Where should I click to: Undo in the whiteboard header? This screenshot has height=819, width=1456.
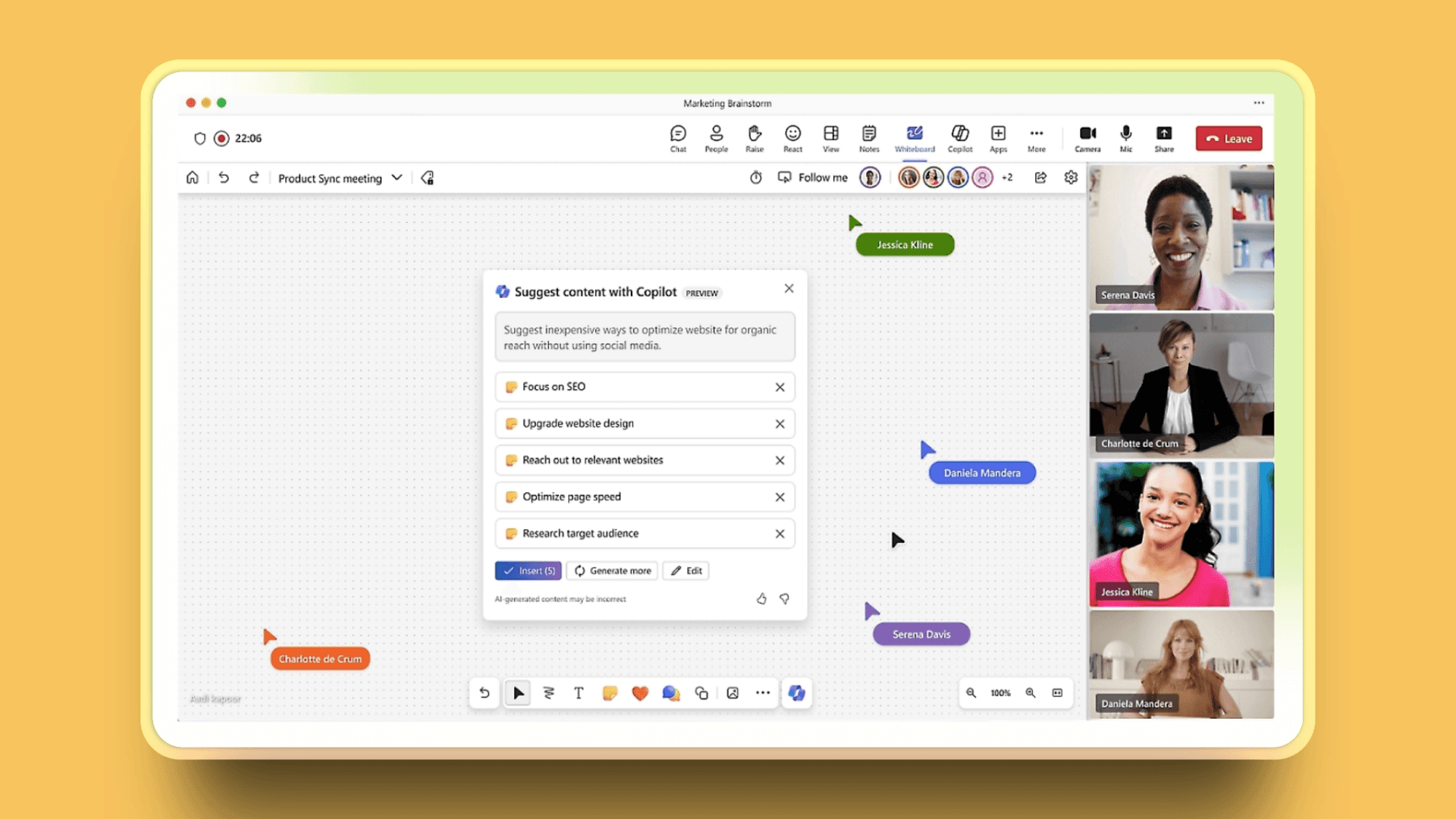coord(224,177)
